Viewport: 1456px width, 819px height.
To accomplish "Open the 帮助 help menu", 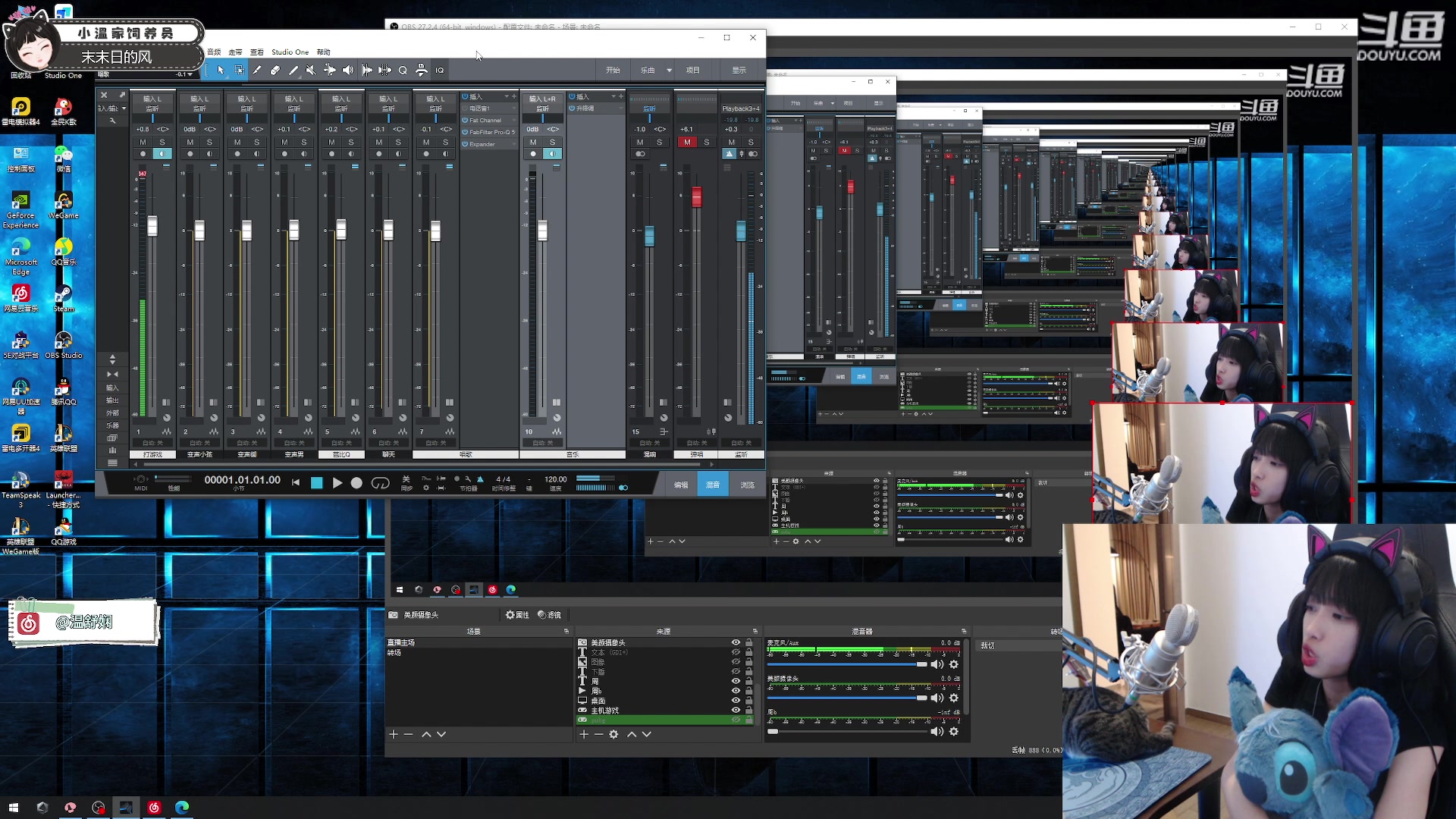I will pos(324,52).
